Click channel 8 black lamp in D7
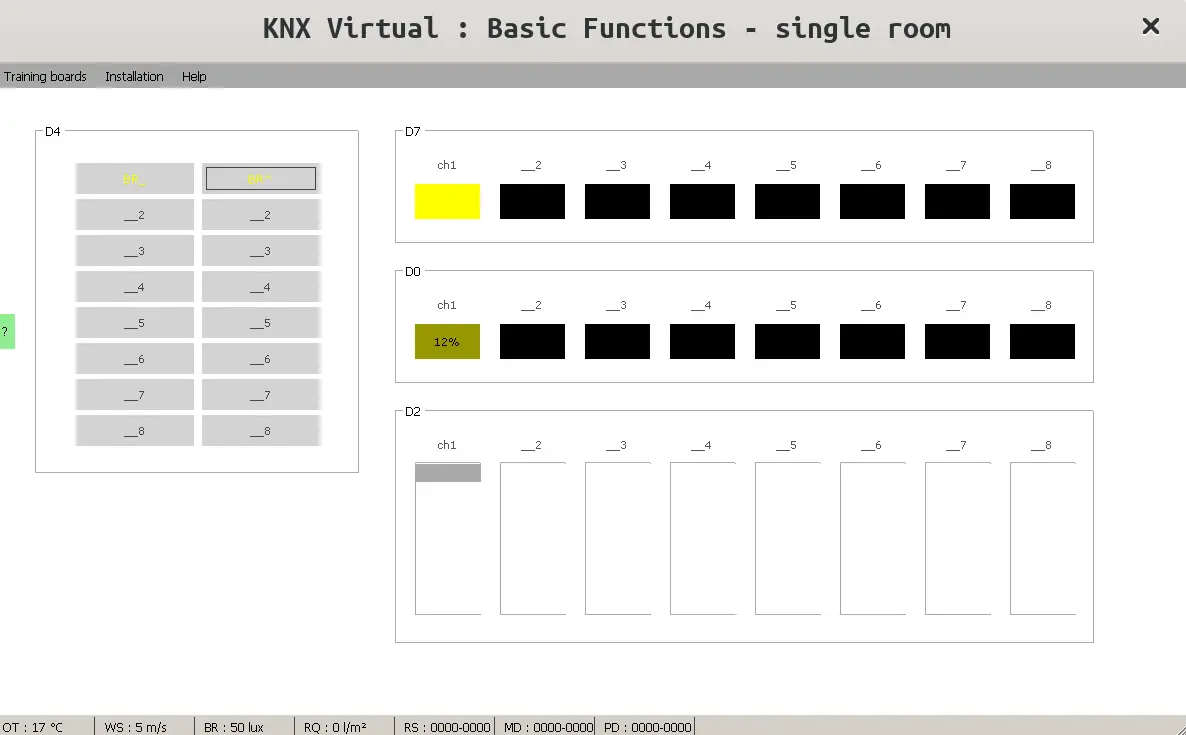The height and width of the screenshot is (735, 1186). [x=1042, y=201]
